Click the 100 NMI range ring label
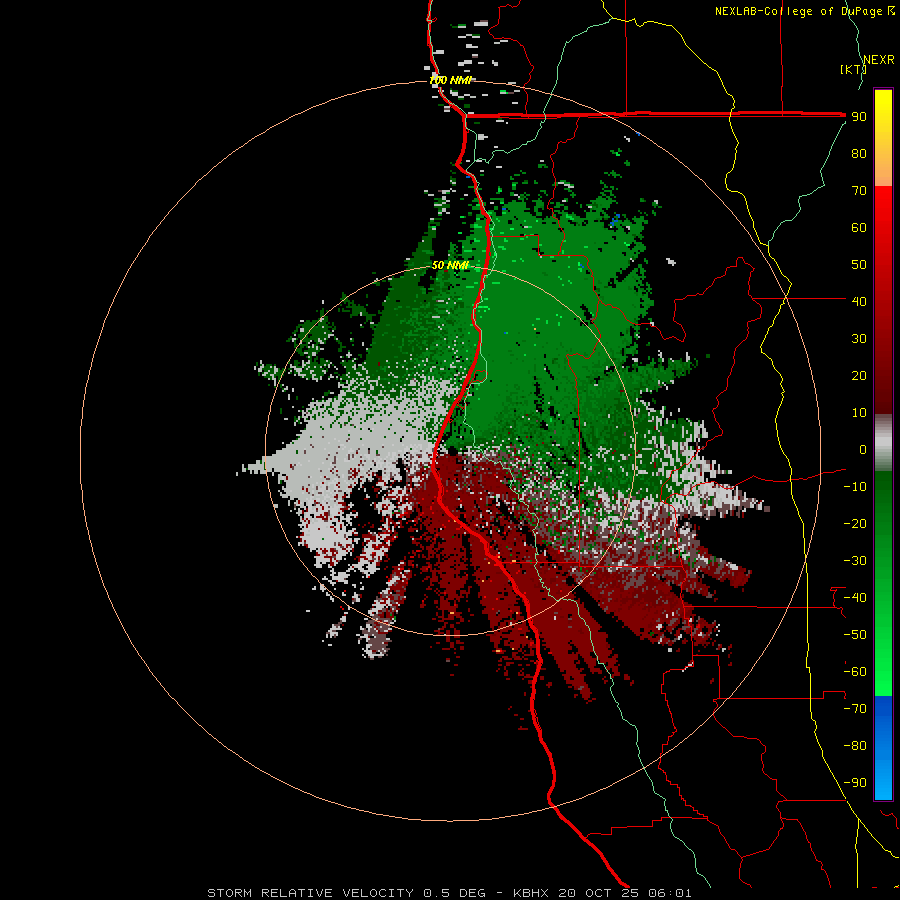The width and height of the screenshot is (900, 900). (451, 80)
